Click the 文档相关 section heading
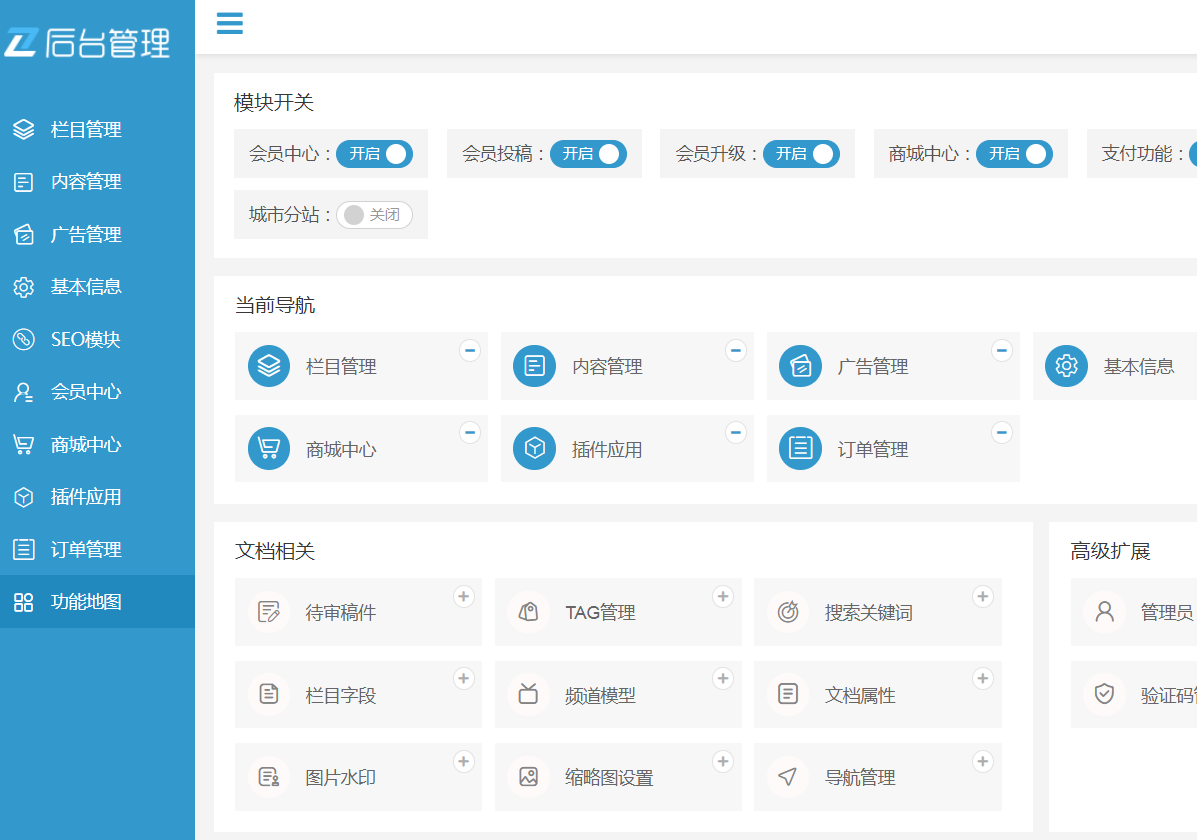The width and height of the screenshot is (1197, 840). click(x=275, y=551)
